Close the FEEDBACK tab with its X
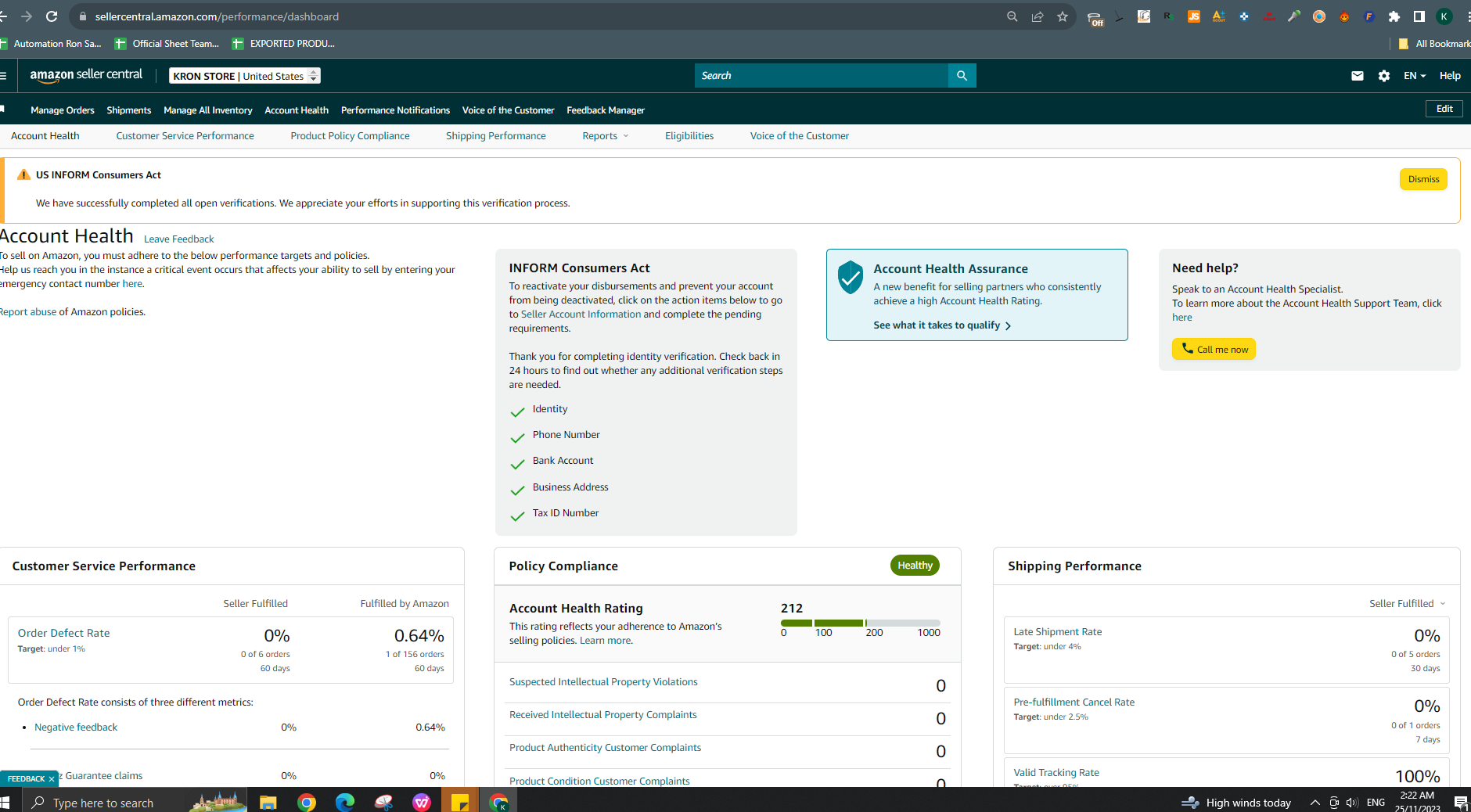 point(52,779)
